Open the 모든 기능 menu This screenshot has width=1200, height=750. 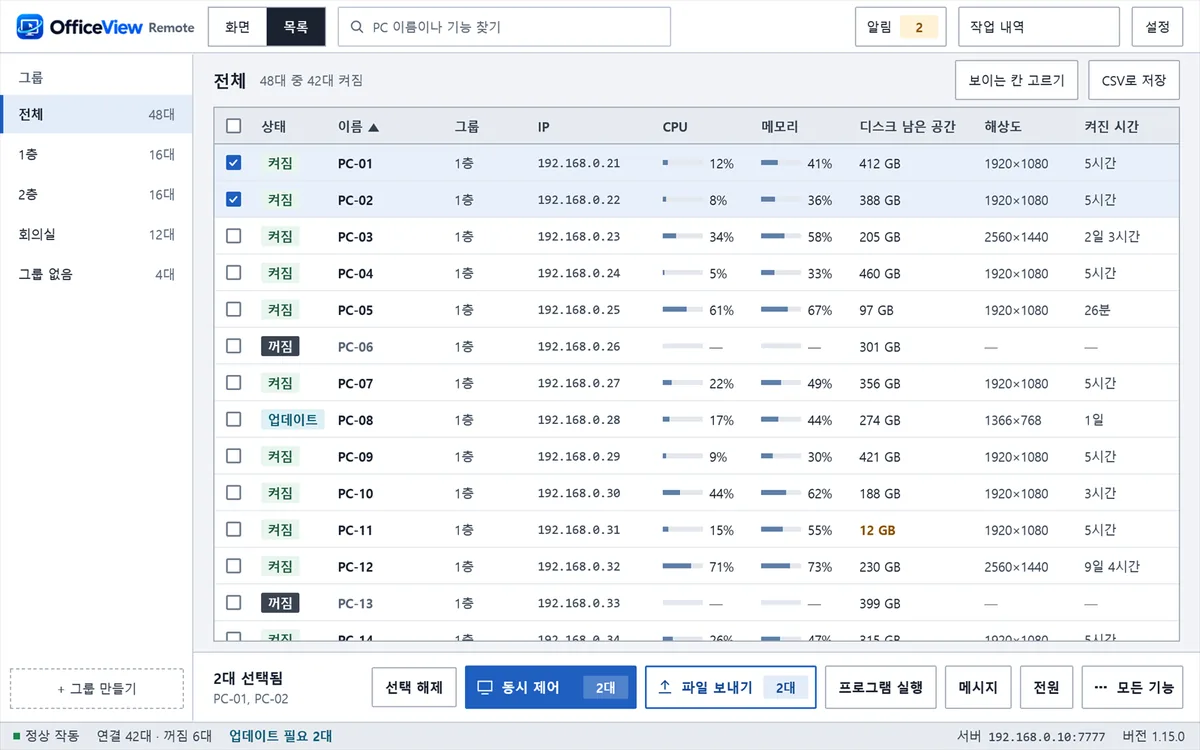[x=1132, y=688]
